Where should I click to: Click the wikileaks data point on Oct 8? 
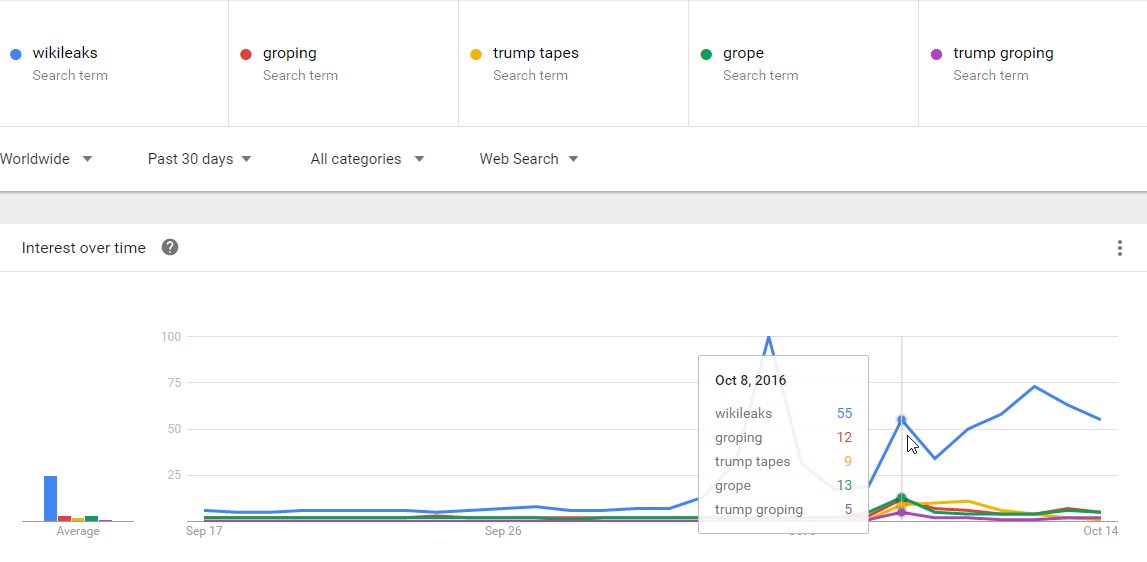tap(901, 420)
